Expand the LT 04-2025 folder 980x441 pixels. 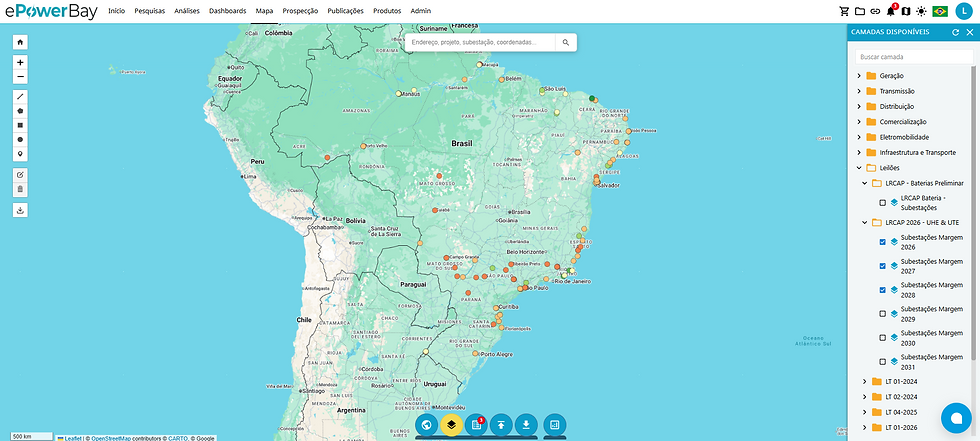click(865, 412)
